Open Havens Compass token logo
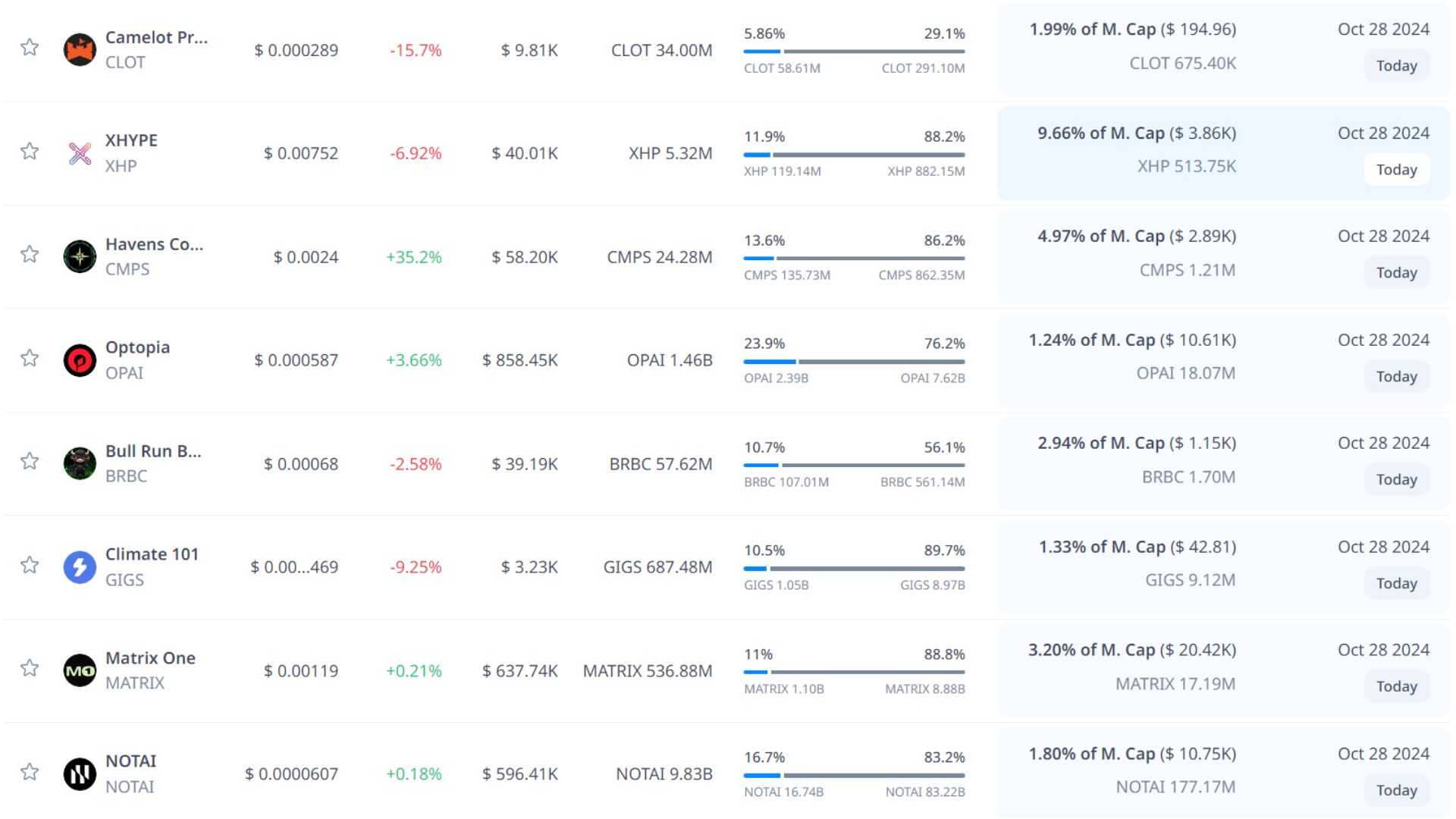The width and height of the screenshot is (1456, 819). [x=80, y=257]
